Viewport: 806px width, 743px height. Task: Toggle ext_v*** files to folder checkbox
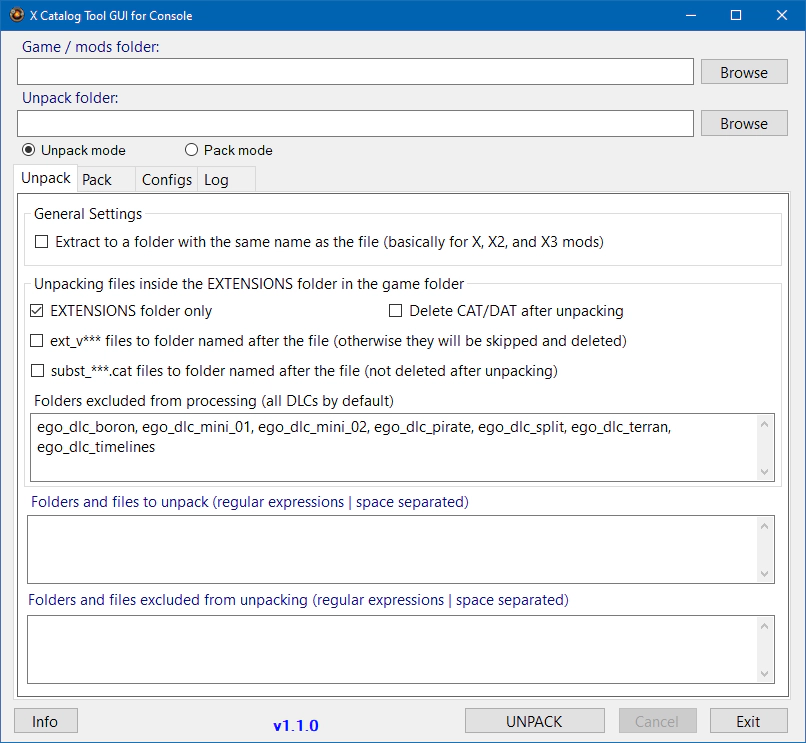37,341
